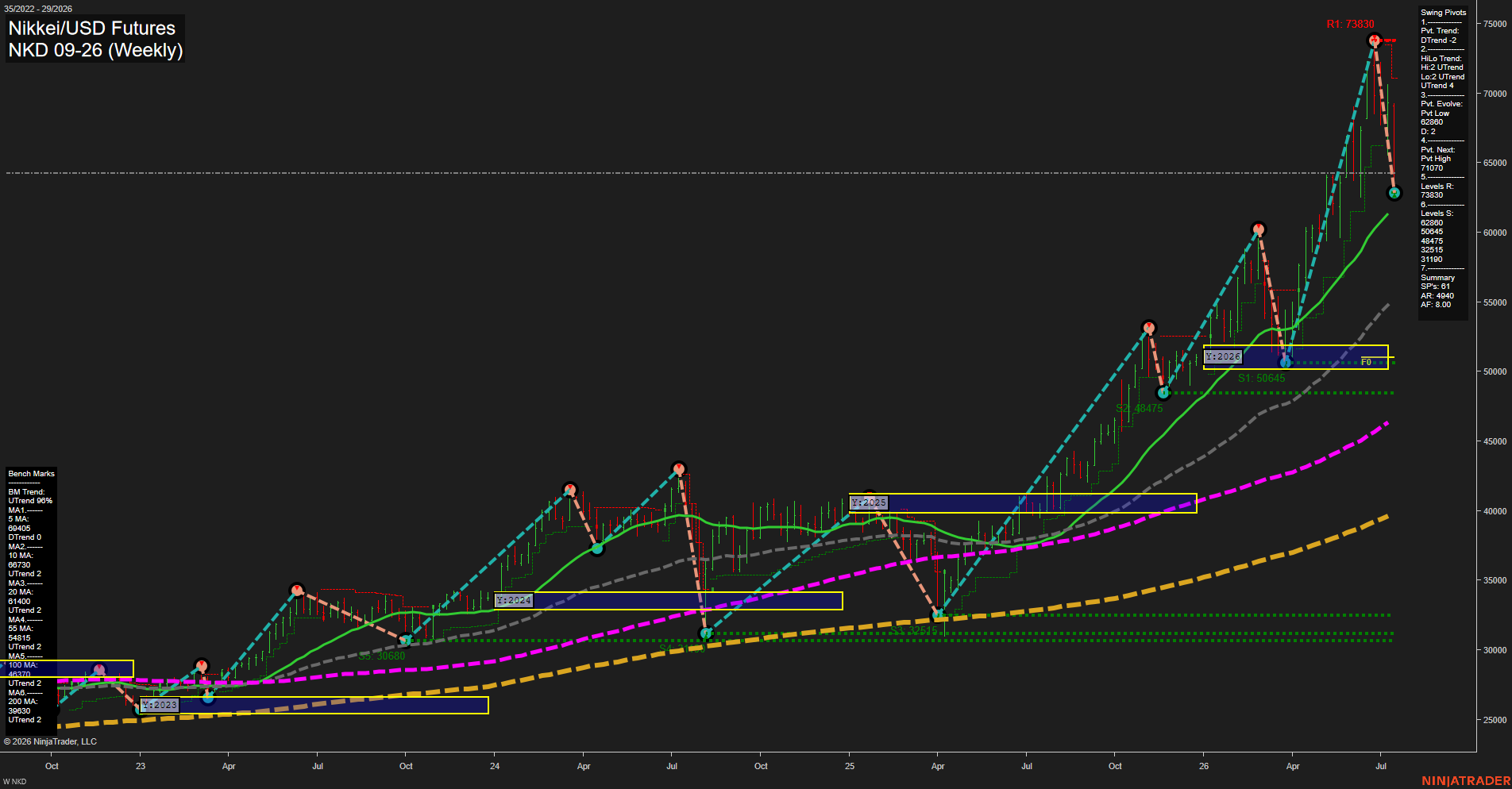
Task: Select the latest pivot low marker near 62860
Action: coord(1394,193)
